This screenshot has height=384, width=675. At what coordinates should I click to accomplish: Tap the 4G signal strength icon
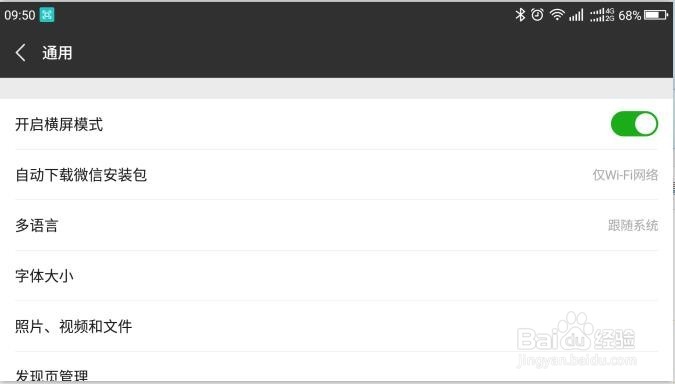(601, 15)
